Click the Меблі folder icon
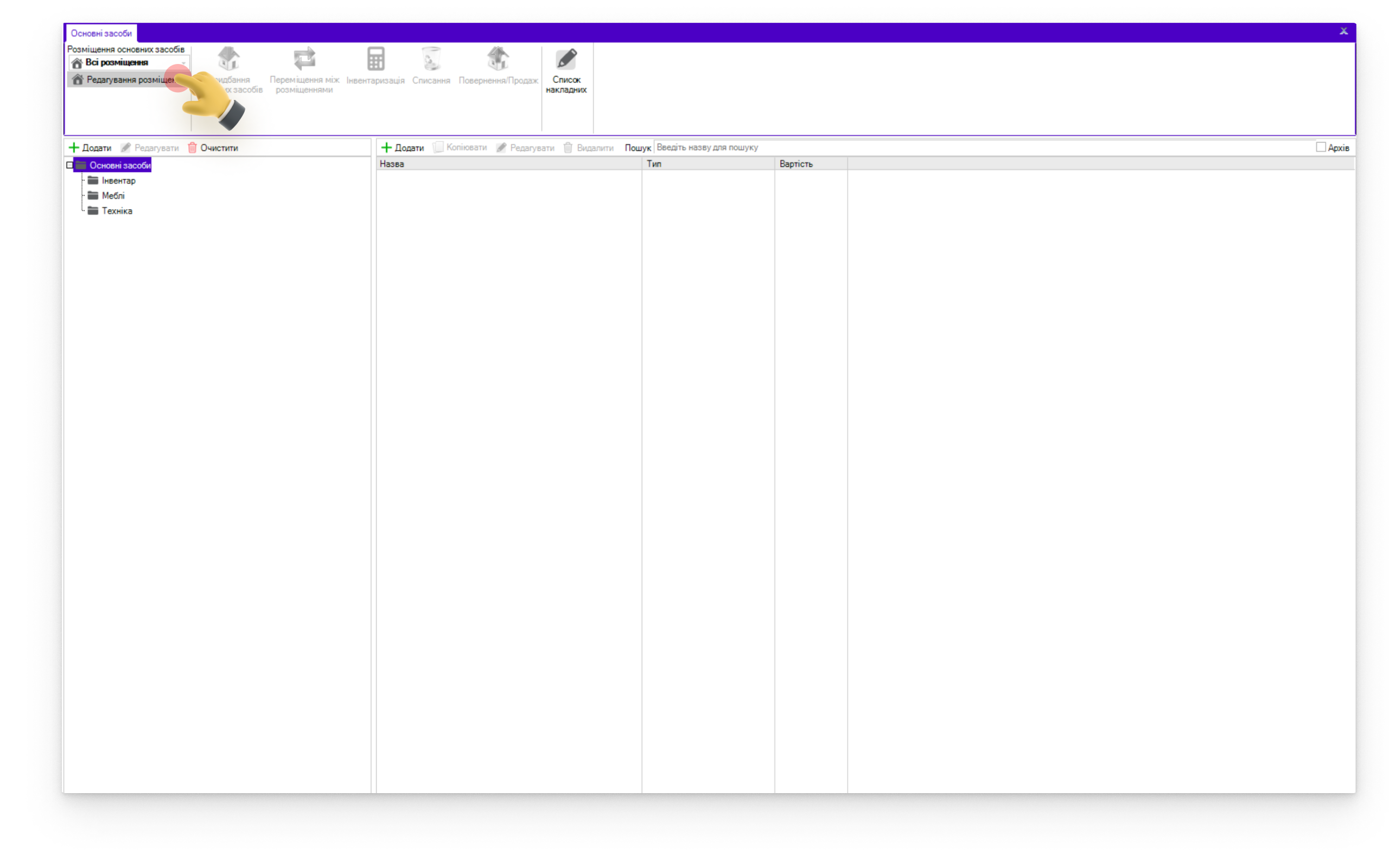 tap(92, 195)
